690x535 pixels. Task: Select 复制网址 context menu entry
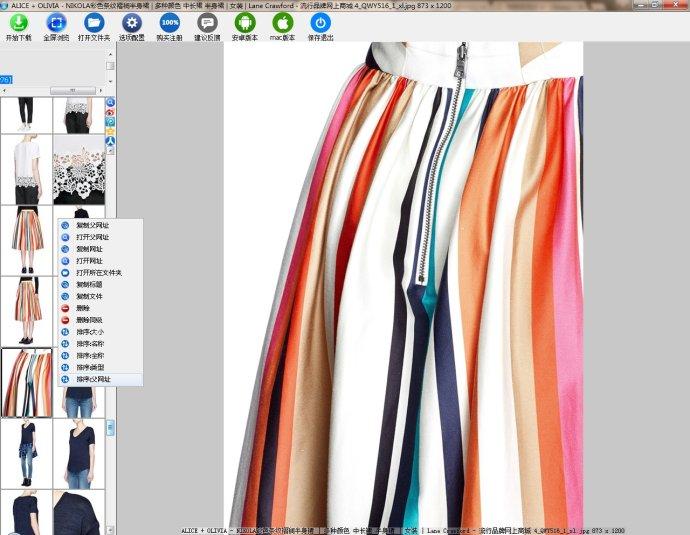click(x=100, y=249)
